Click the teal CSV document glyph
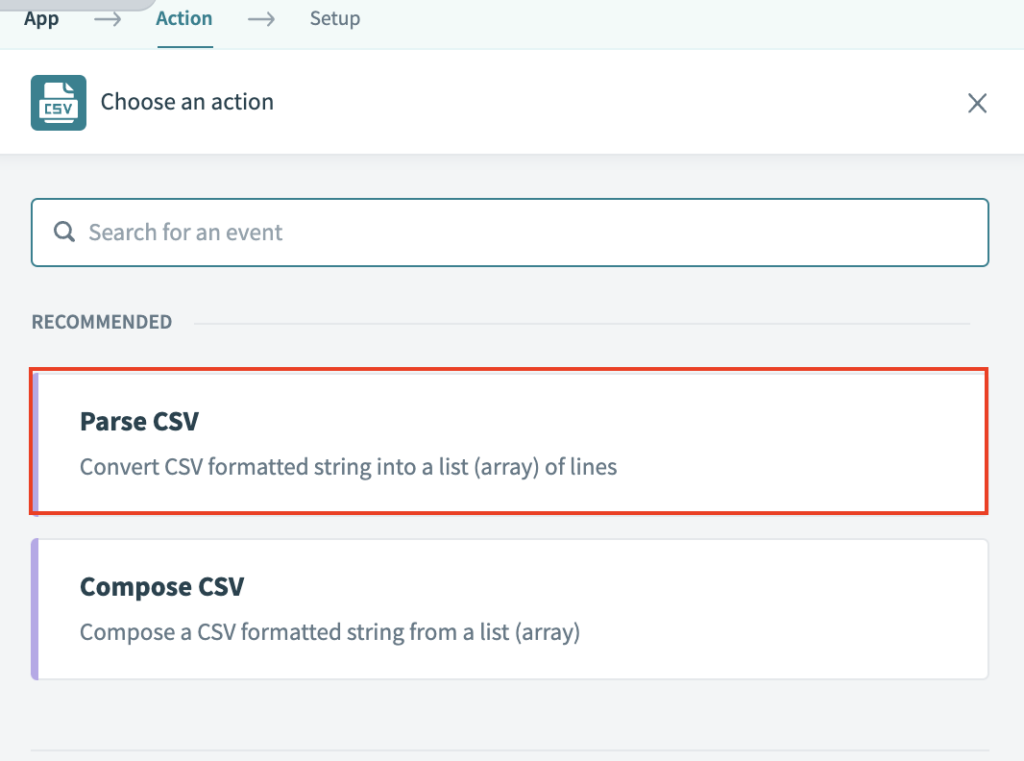This screenshot has height=761, width=1024. pos(58,102)
